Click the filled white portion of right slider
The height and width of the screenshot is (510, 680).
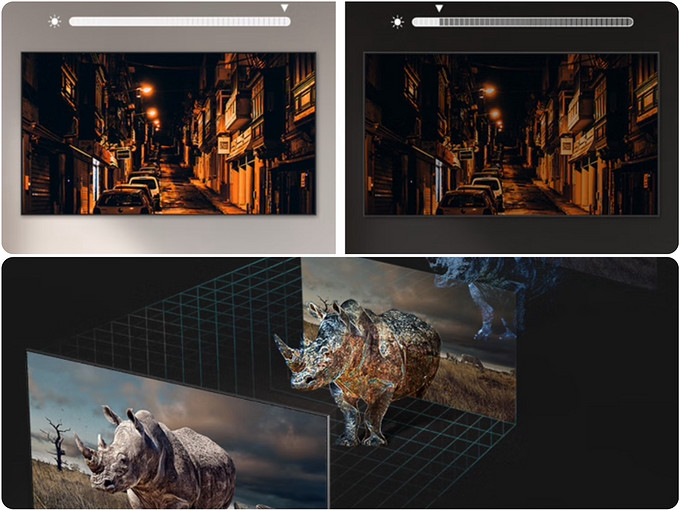point(425,21)
